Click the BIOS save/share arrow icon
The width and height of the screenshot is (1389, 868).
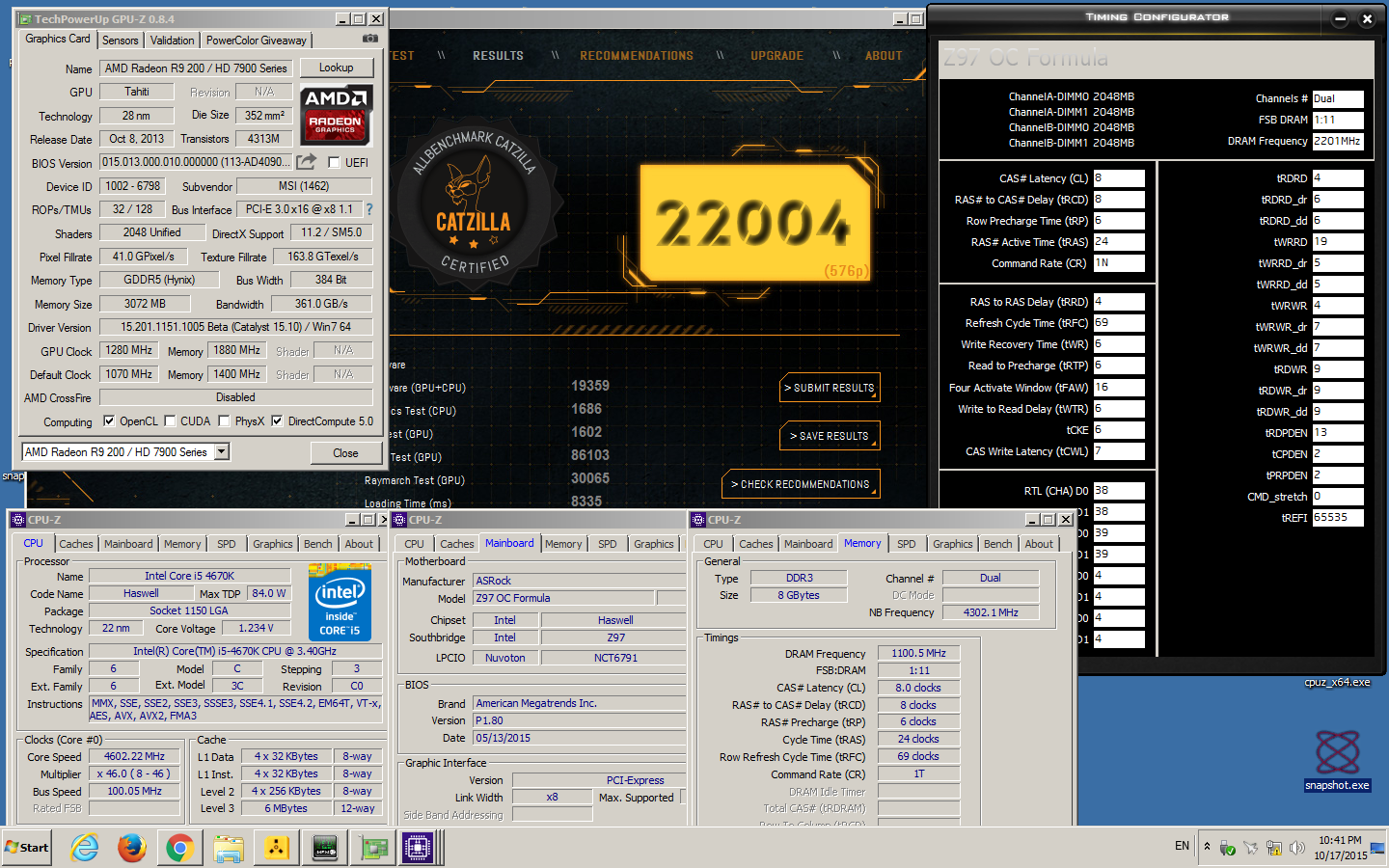[x=307, y=162]
